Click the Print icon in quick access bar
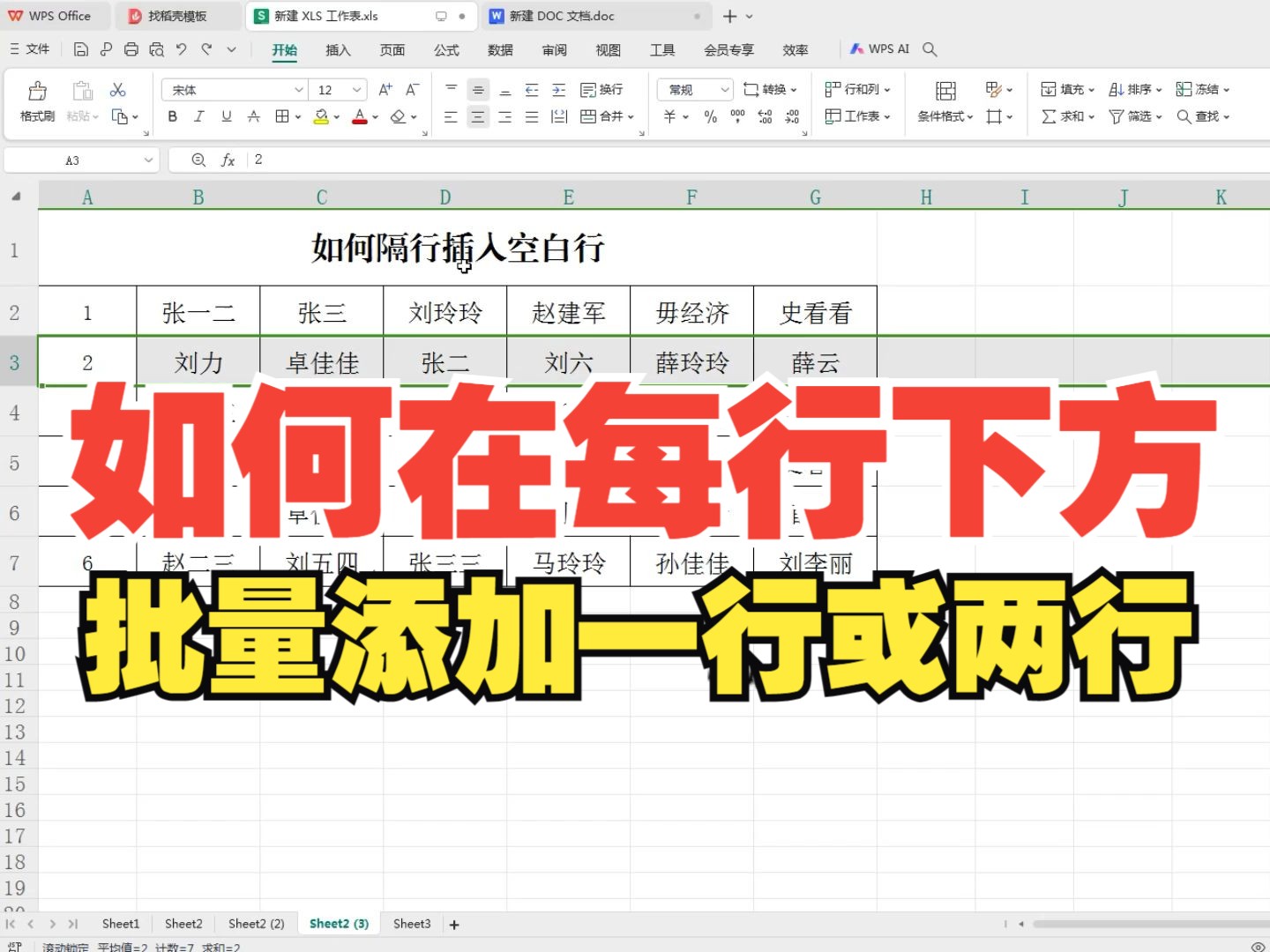The height and width of the screenshot is (952, 1270). tap(131, 50)
